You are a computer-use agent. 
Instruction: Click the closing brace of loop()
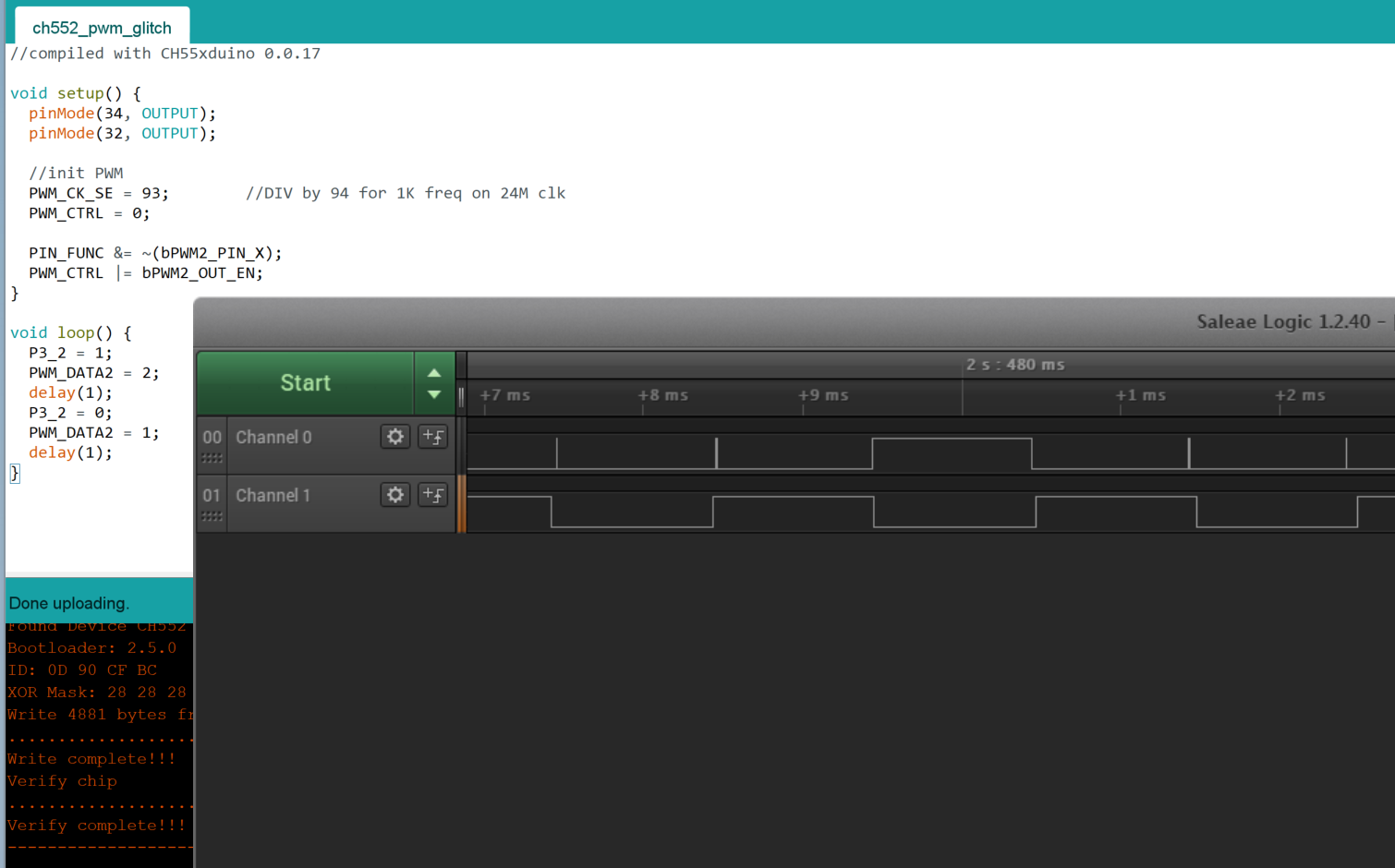click(15, 473)
